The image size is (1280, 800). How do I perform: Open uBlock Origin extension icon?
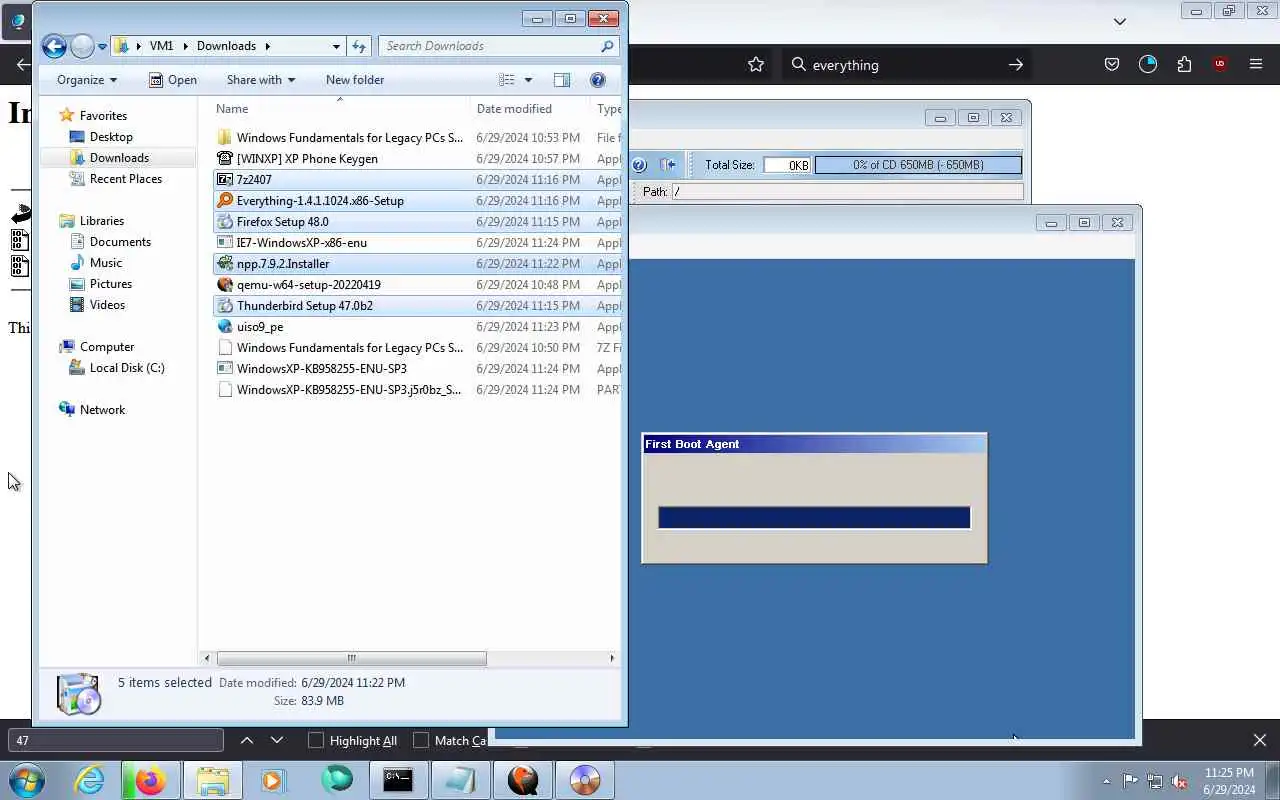click(1220, 65)
